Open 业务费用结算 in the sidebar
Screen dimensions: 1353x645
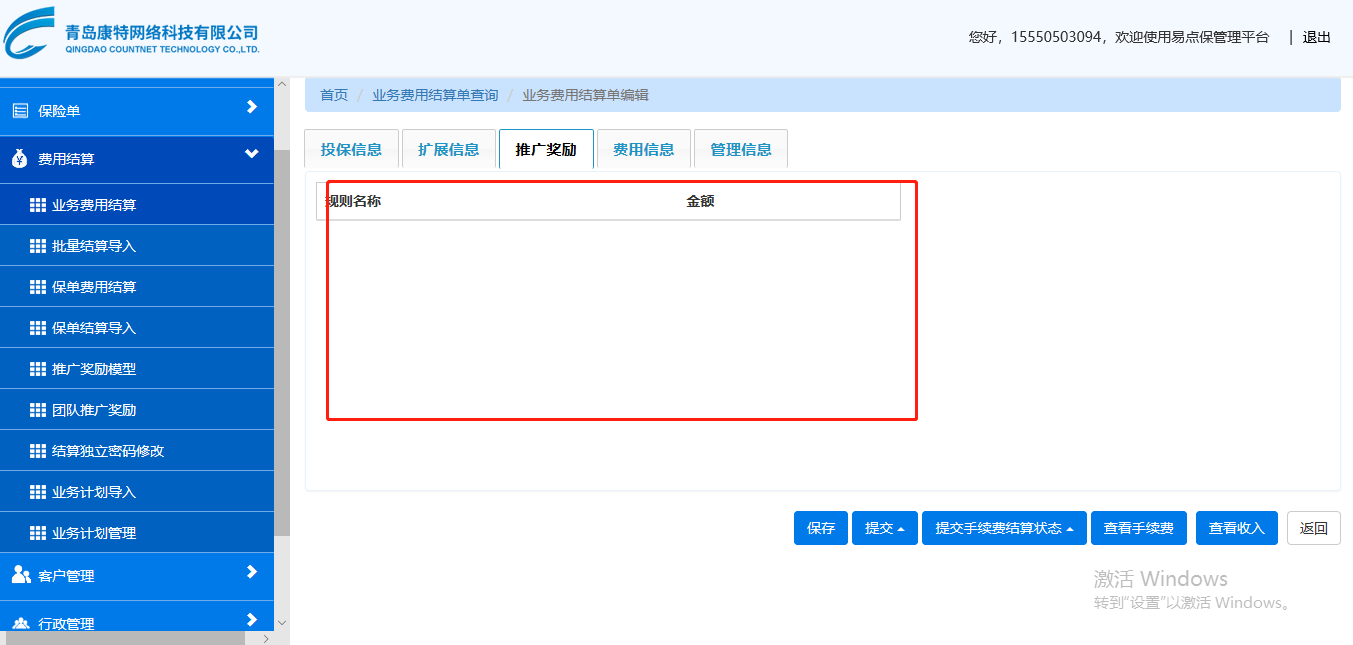click(x=137, y=205)
